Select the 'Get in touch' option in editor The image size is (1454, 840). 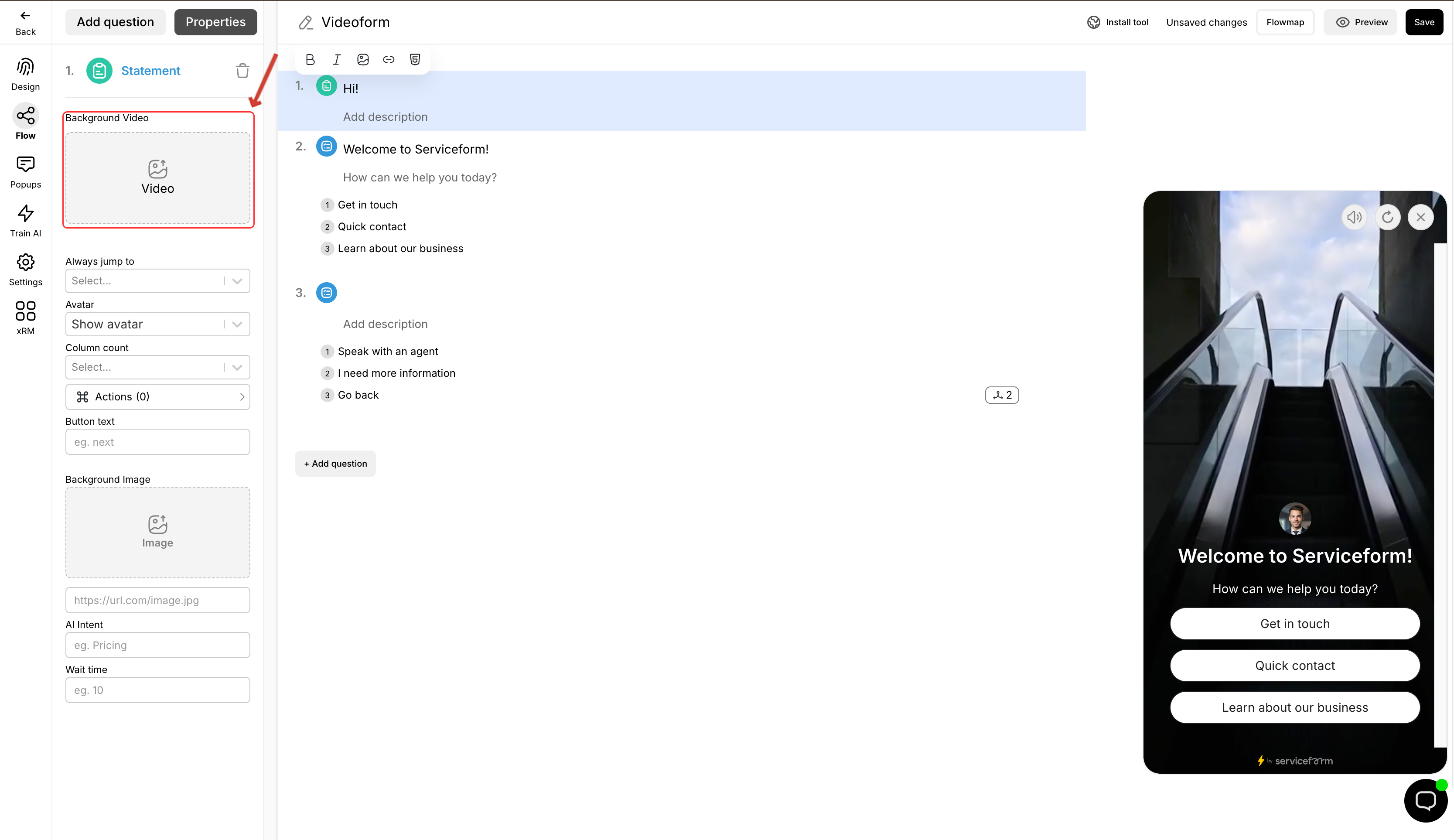click(367, 205)
